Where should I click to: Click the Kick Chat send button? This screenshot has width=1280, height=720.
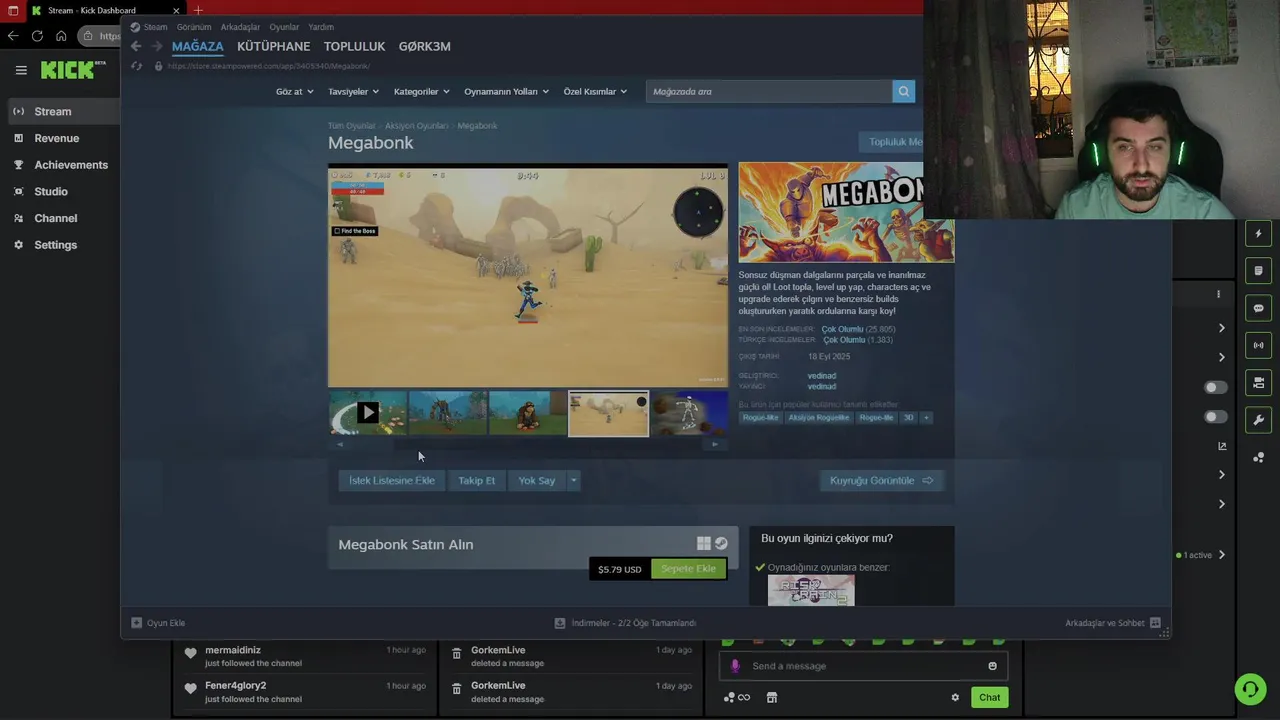[x=989, y=698]
